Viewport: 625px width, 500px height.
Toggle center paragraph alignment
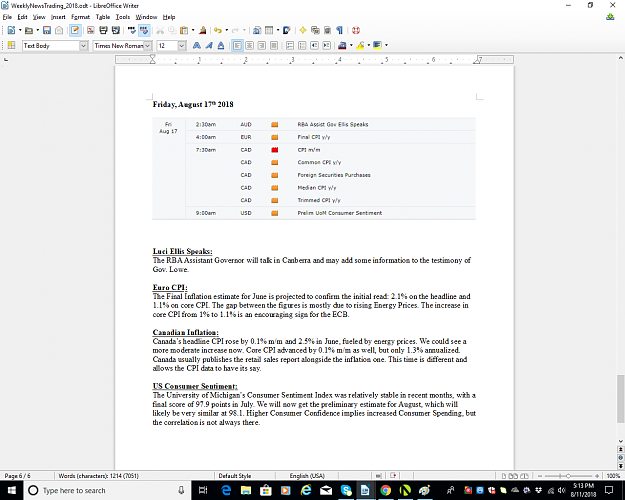(250, 45)
